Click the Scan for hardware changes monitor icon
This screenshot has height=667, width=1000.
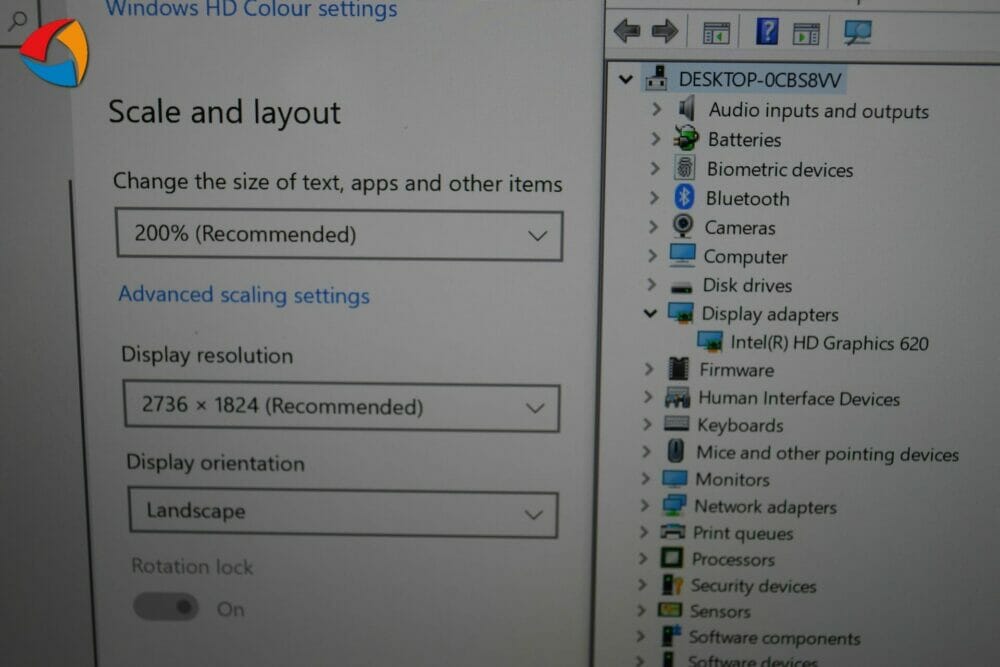[858, 32]
